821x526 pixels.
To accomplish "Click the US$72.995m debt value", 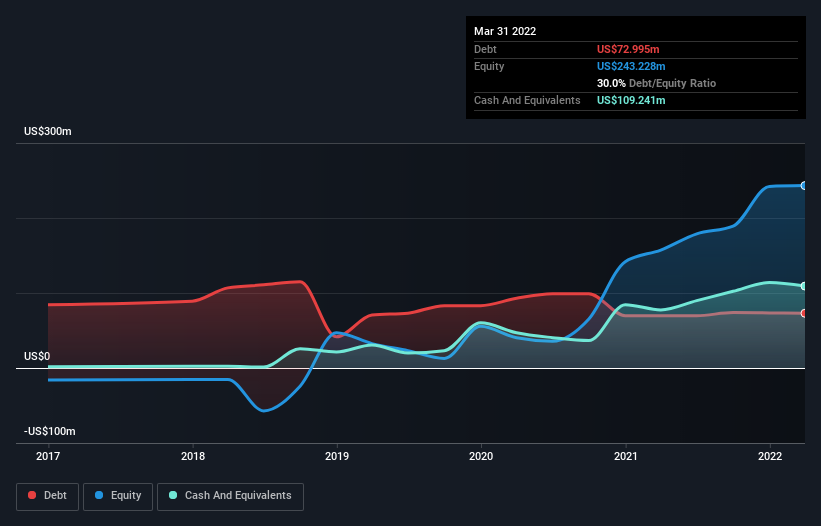I will pos(628,49).
